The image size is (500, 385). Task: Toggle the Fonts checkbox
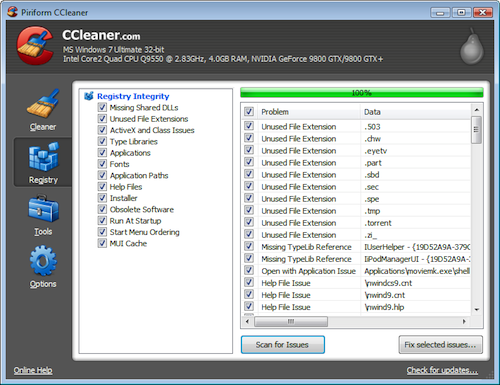[102, 164]
